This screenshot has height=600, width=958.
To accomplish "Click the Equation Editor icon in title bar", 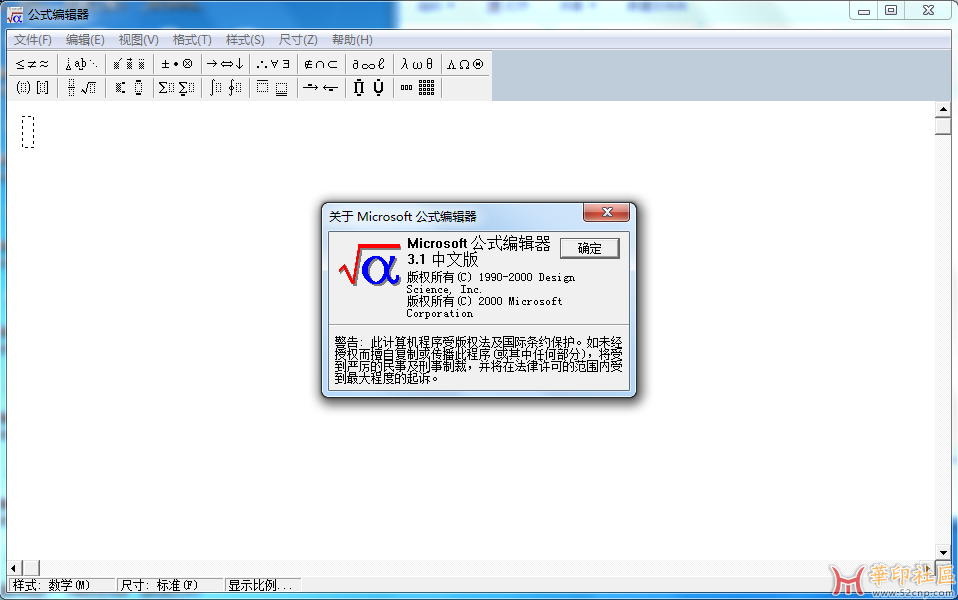I will (x=15, y=15).
